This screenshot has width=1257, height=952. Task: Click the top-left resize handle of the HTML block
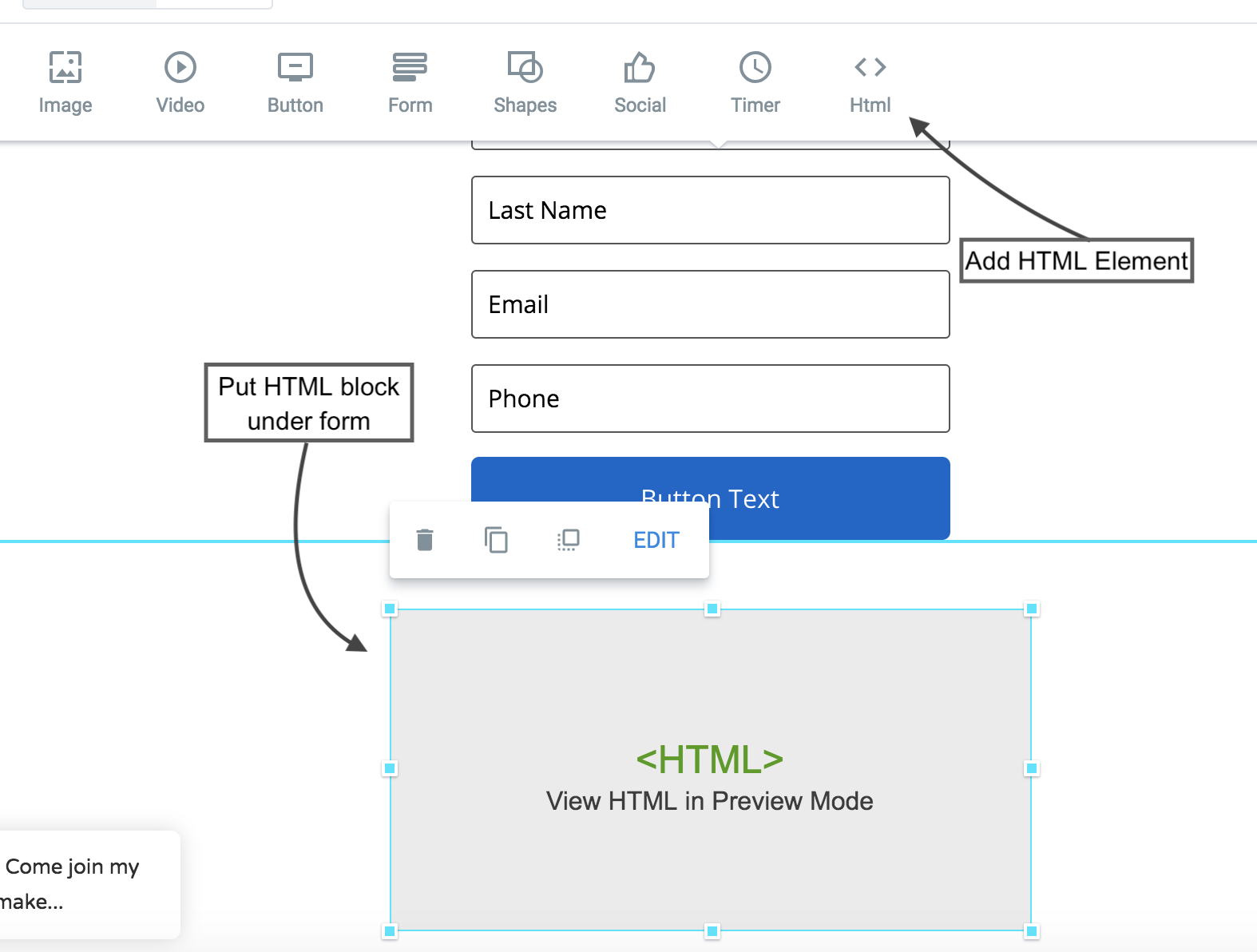click(x=390, y=609)
